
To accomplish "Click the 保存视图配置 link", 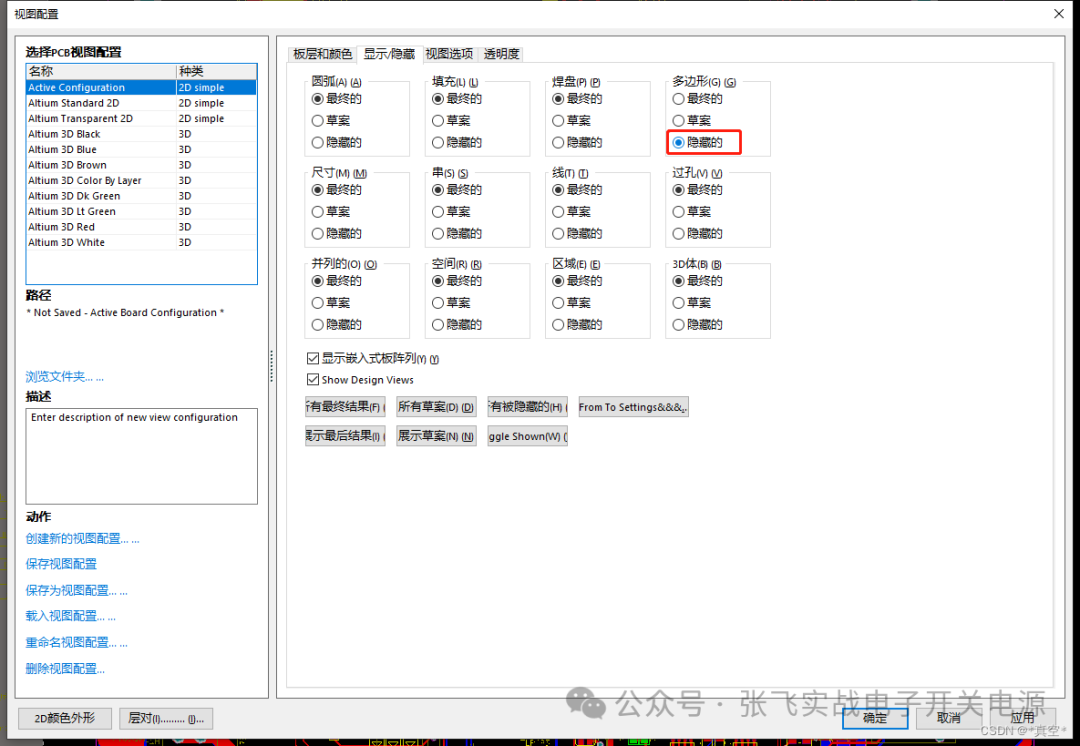I will [x=61, y=563].
